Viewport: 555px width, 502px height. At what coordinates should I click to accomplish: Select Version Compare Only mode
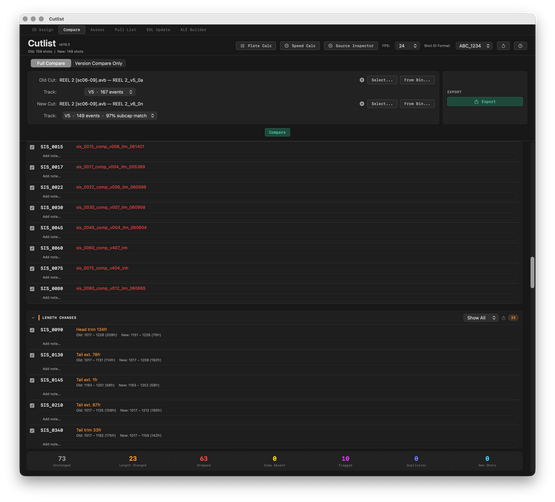pos(98,63)
